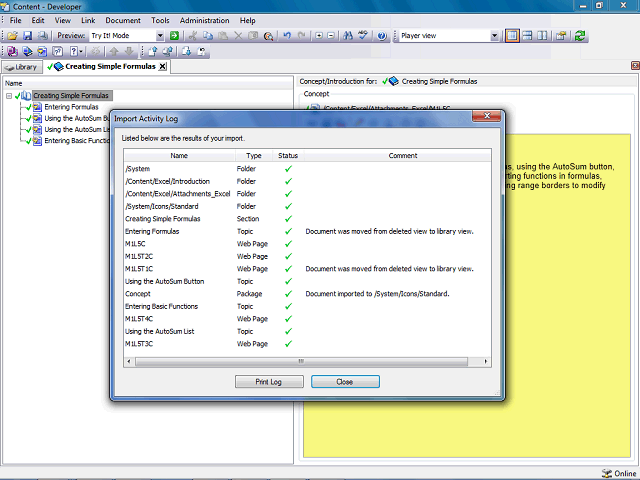Click the green Refresh arrows icon
The image size is (640, 480).
pos(580,36)
